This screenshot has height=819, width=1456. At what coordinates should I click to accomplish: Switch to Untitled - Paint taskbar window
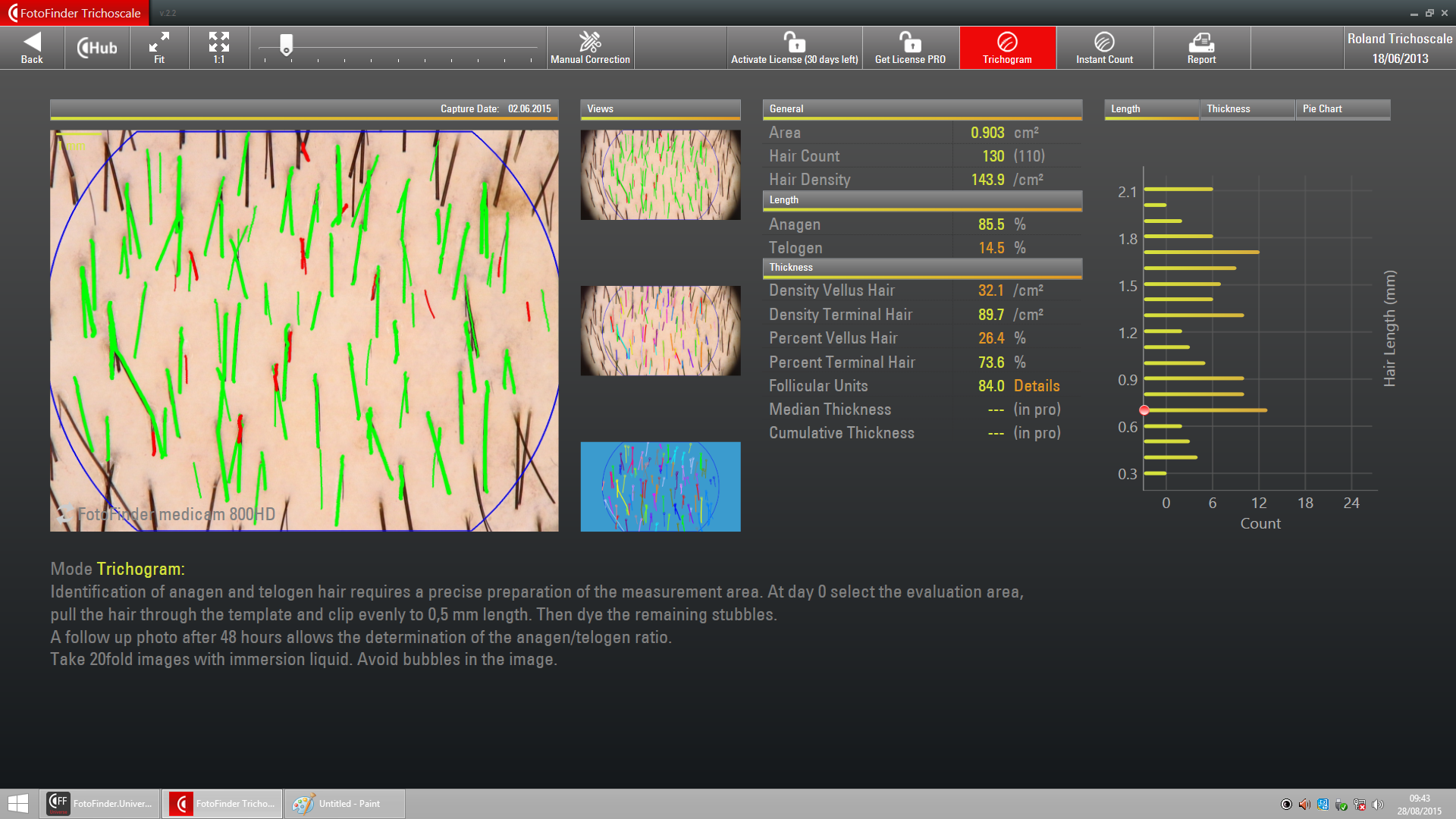pos(345,804)
